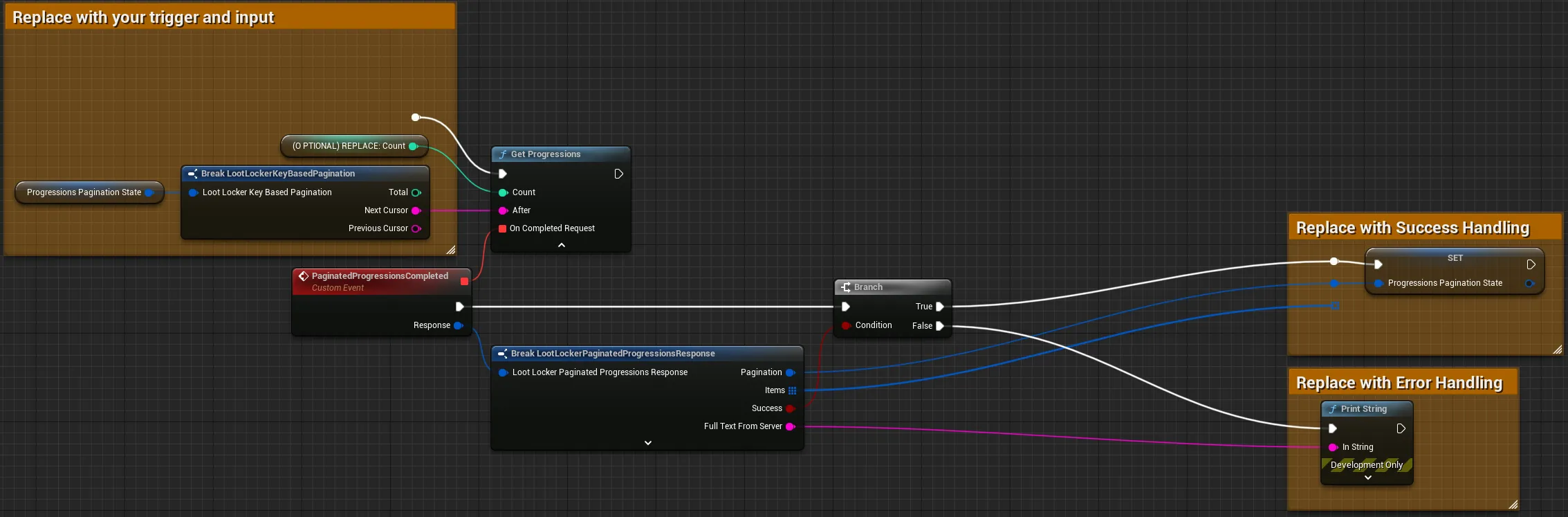1568x517 pixels.
Task: Expand the Break LootLockerPaginatedProgressionsResponse node
Action: 647,443
